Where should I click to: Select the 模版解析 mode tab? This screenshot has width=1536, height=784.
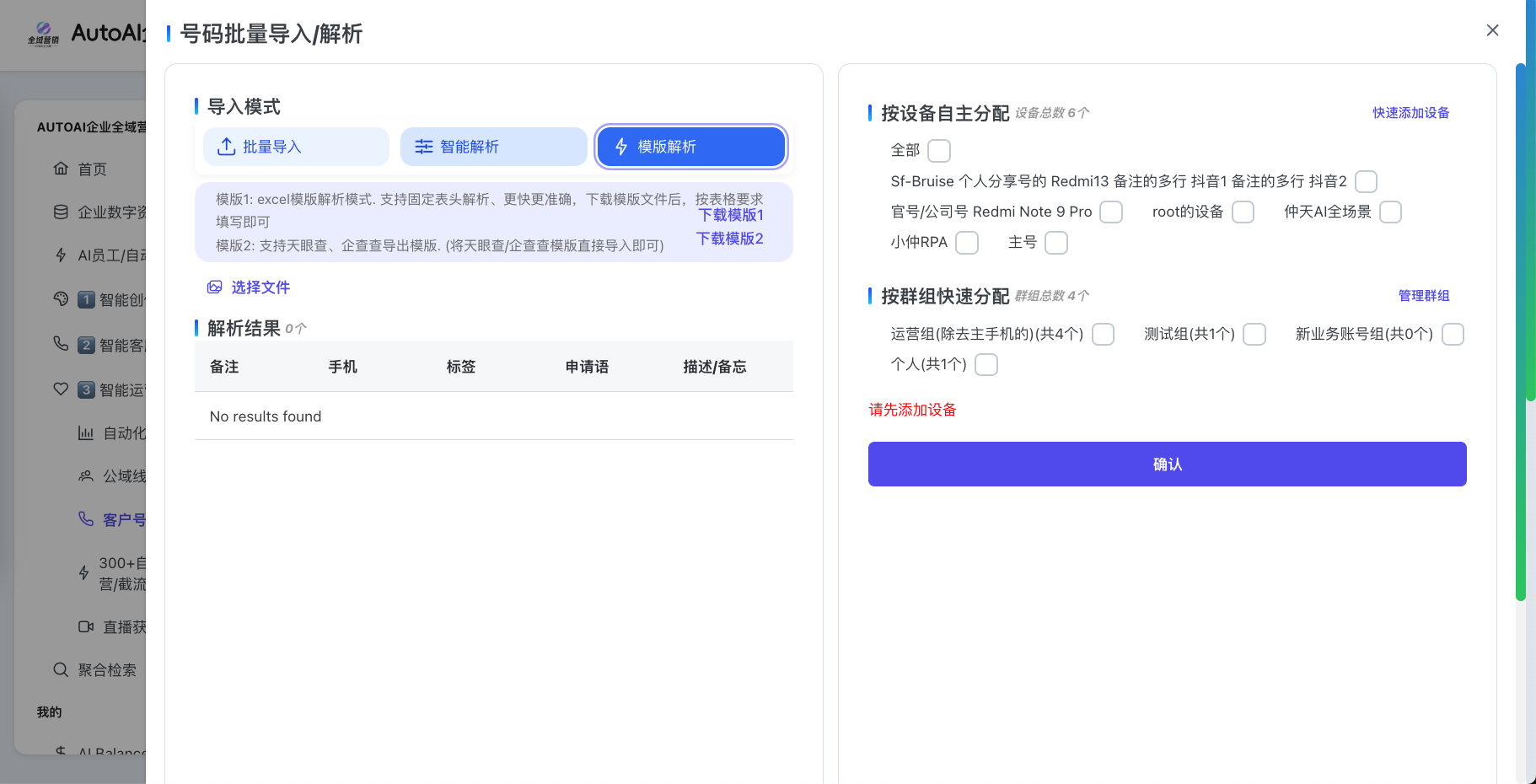[690, 147]
